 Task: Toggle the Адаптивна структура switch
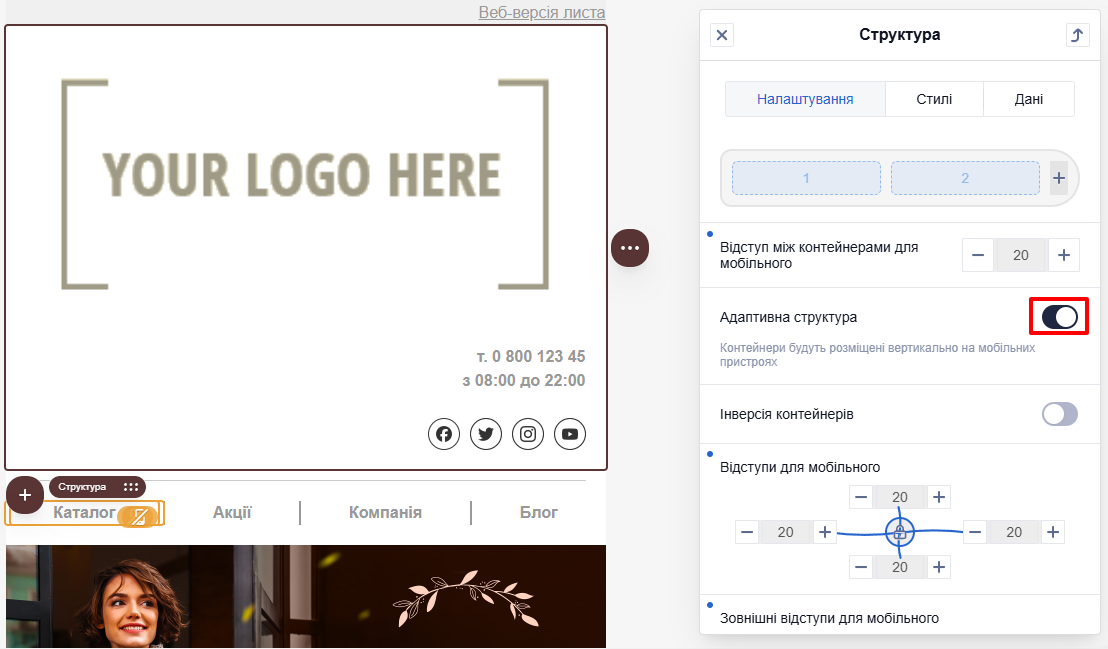(x=1059, y=317)
